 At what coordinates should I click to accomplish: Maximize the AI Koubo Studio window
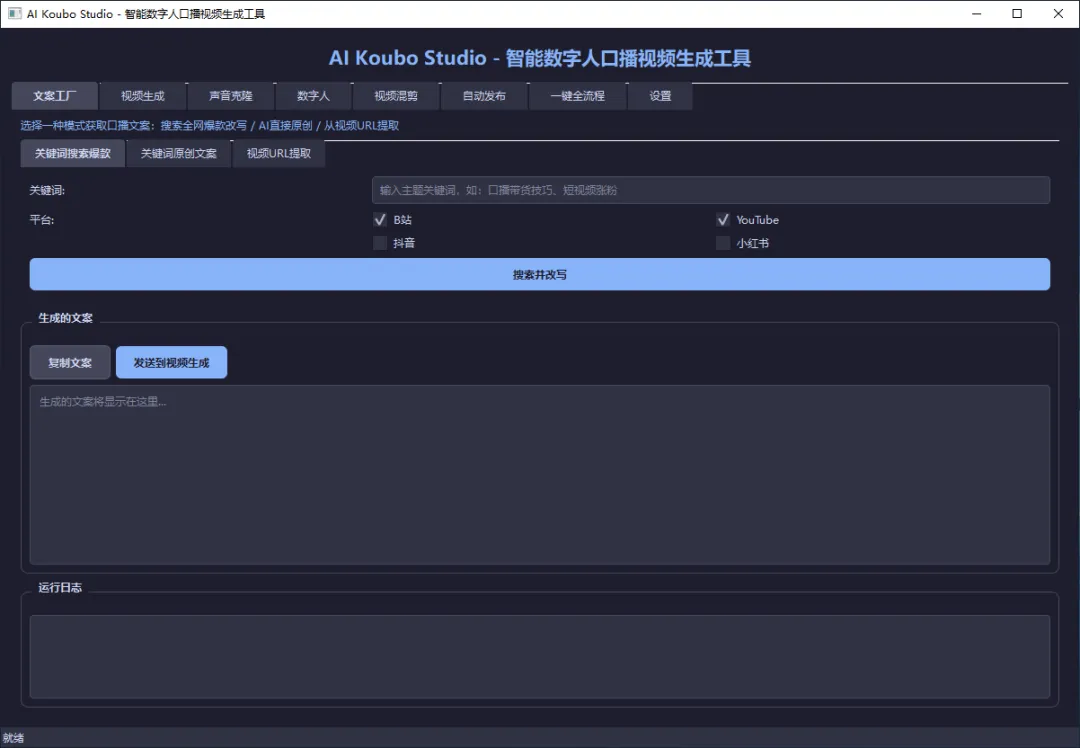1017,14
